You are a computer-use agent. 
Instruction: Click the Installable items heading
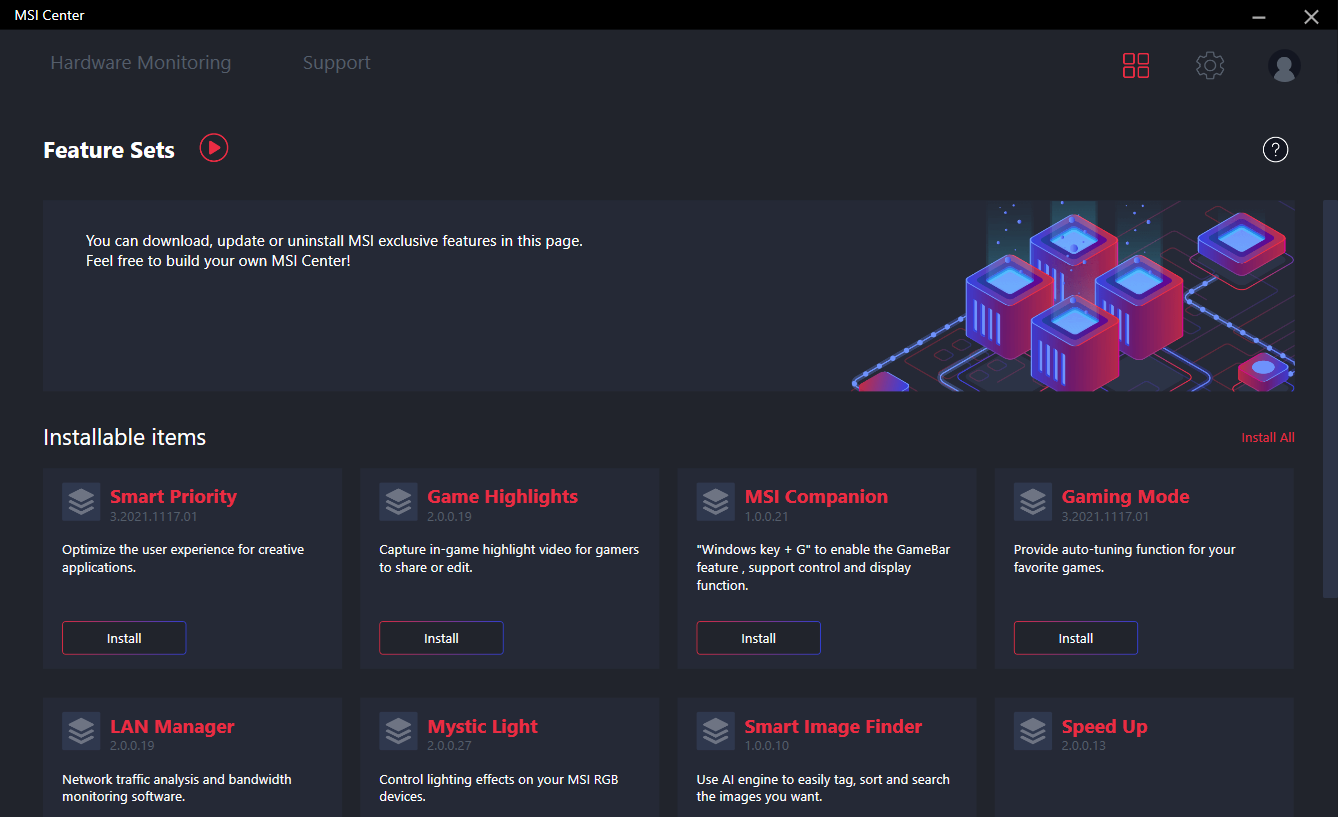[124, 437]
